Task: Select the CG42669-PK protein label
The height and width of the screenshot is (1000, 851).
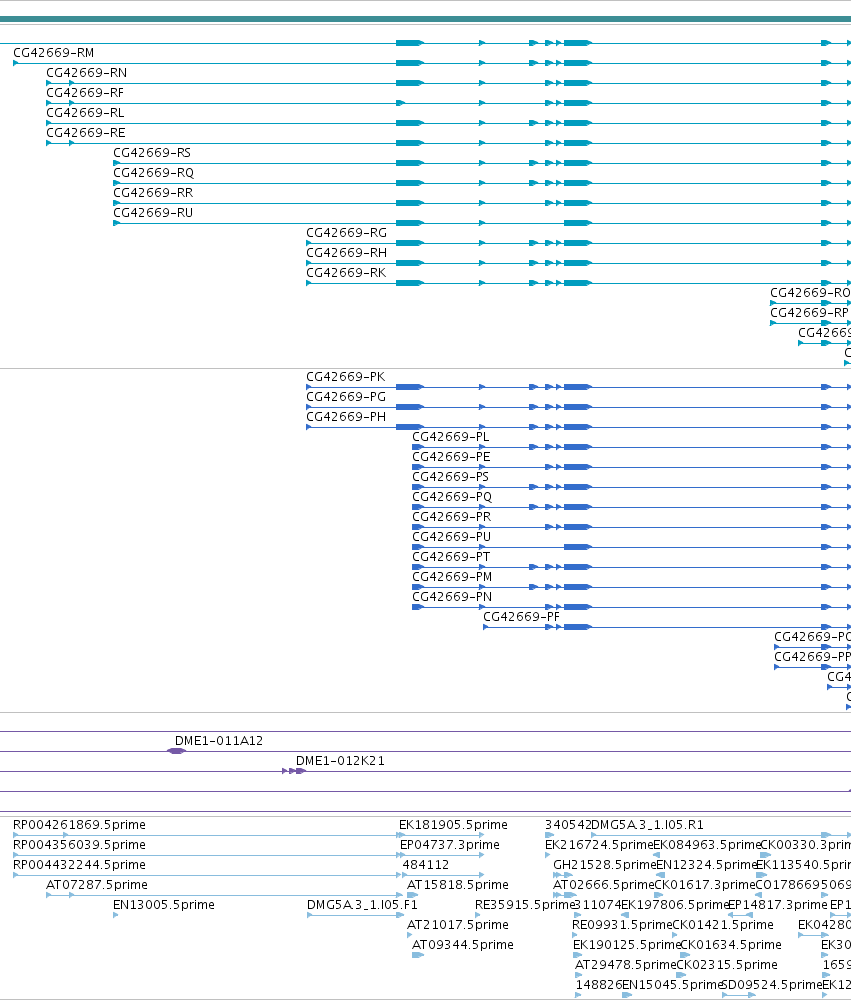Action: click(345, 377)
